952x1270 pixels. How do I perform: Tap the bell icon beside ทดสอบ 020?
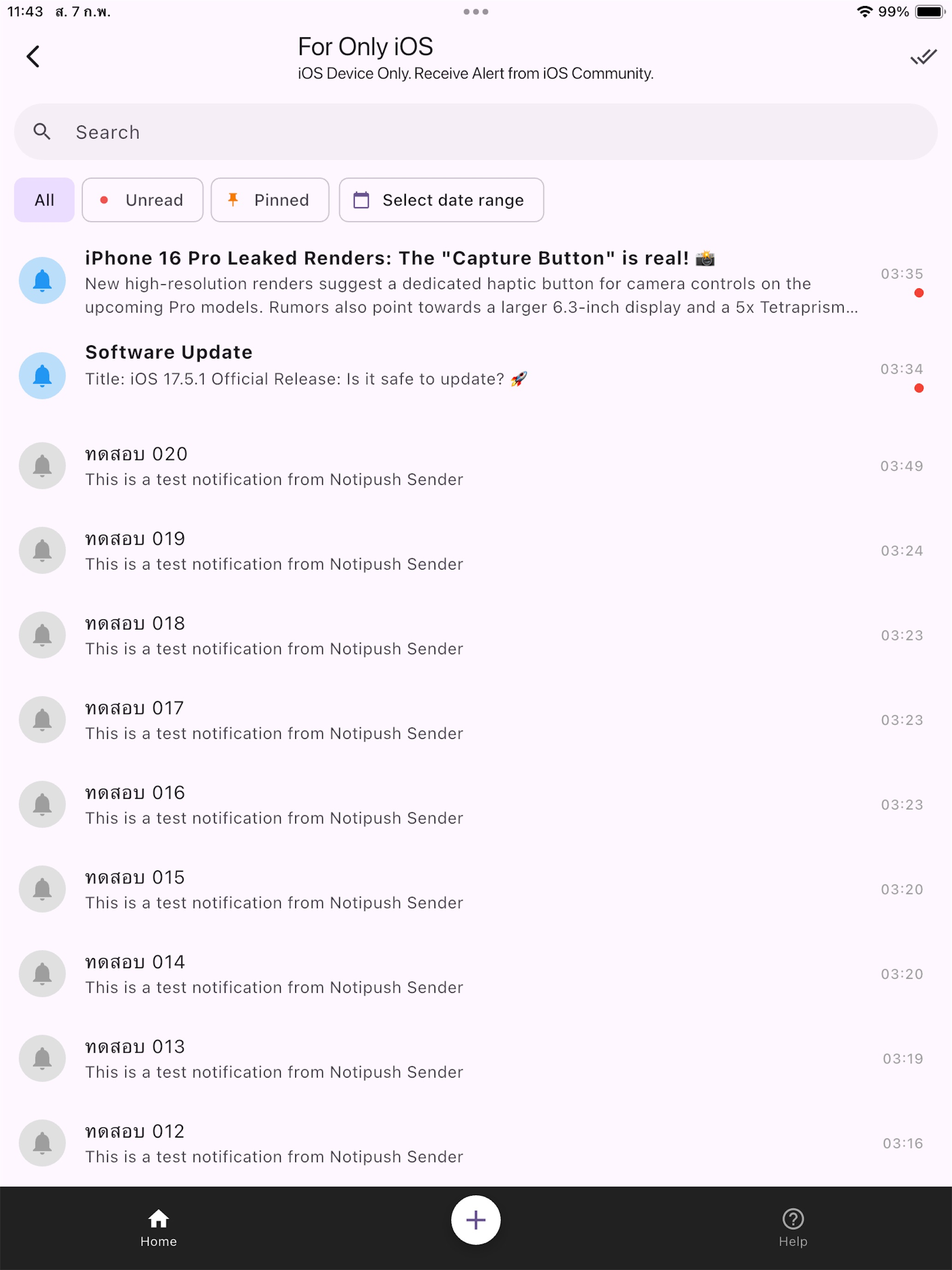point(42,466)
